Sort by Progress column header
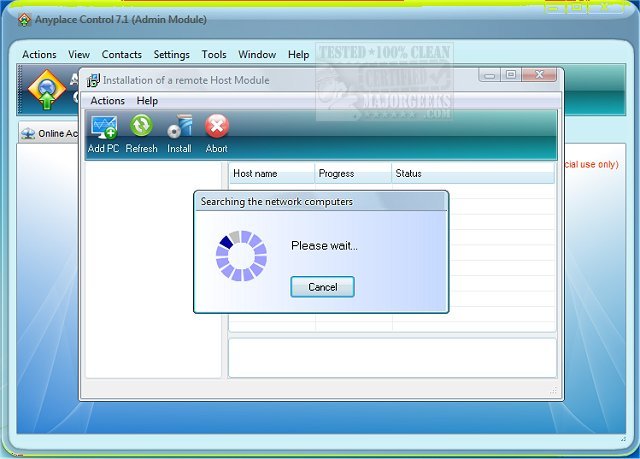This screenshot has width=640, height=459. click(x=353, y=173)
